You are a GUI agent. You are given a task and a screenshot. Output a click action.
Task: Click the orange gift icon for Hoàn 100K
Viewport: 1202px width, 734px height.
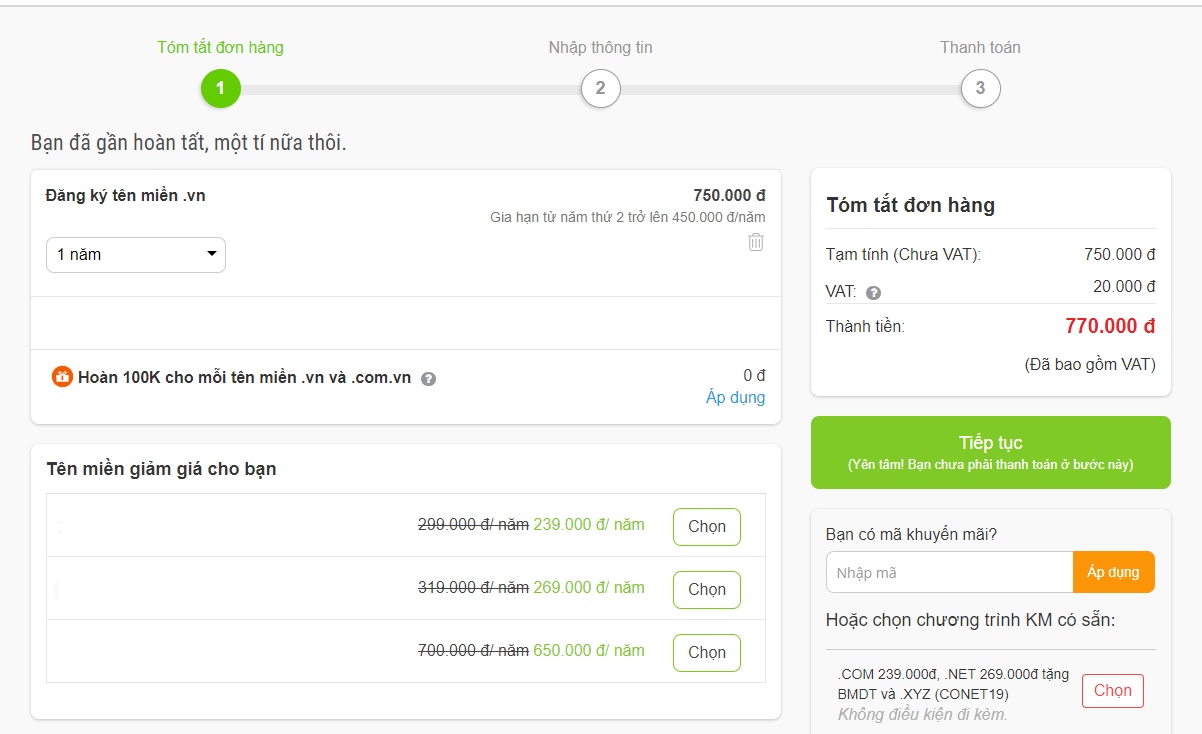(62, 377)
